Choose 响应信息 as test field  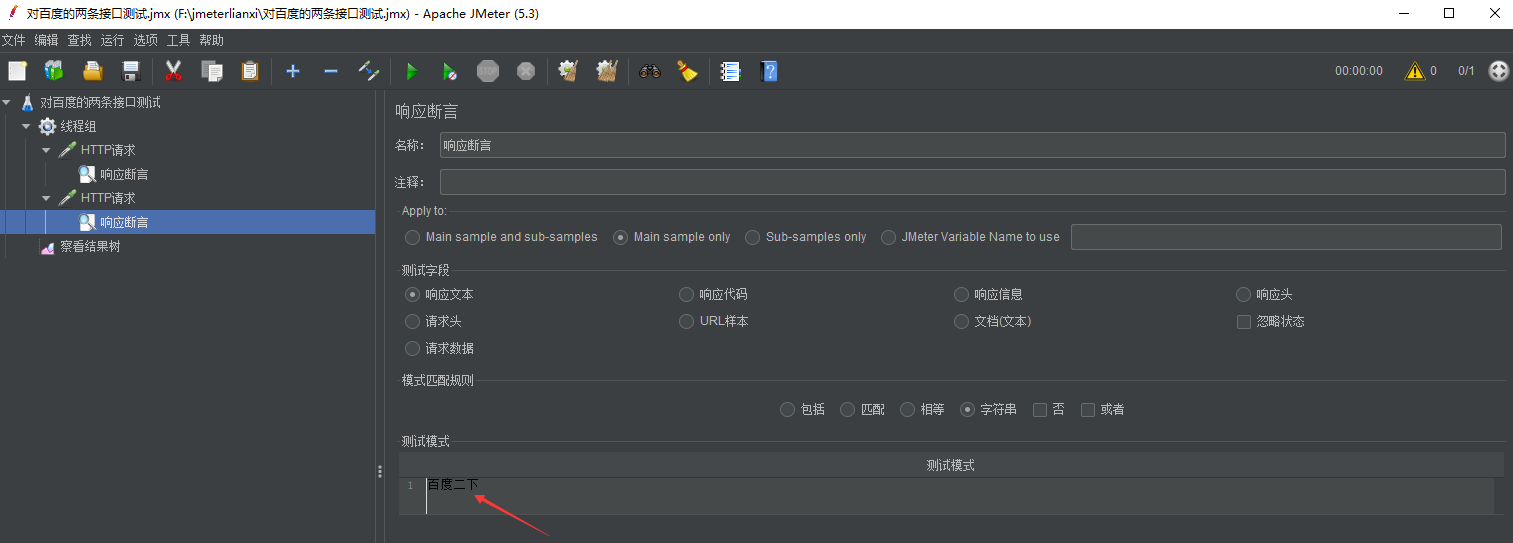click(988, 294)
